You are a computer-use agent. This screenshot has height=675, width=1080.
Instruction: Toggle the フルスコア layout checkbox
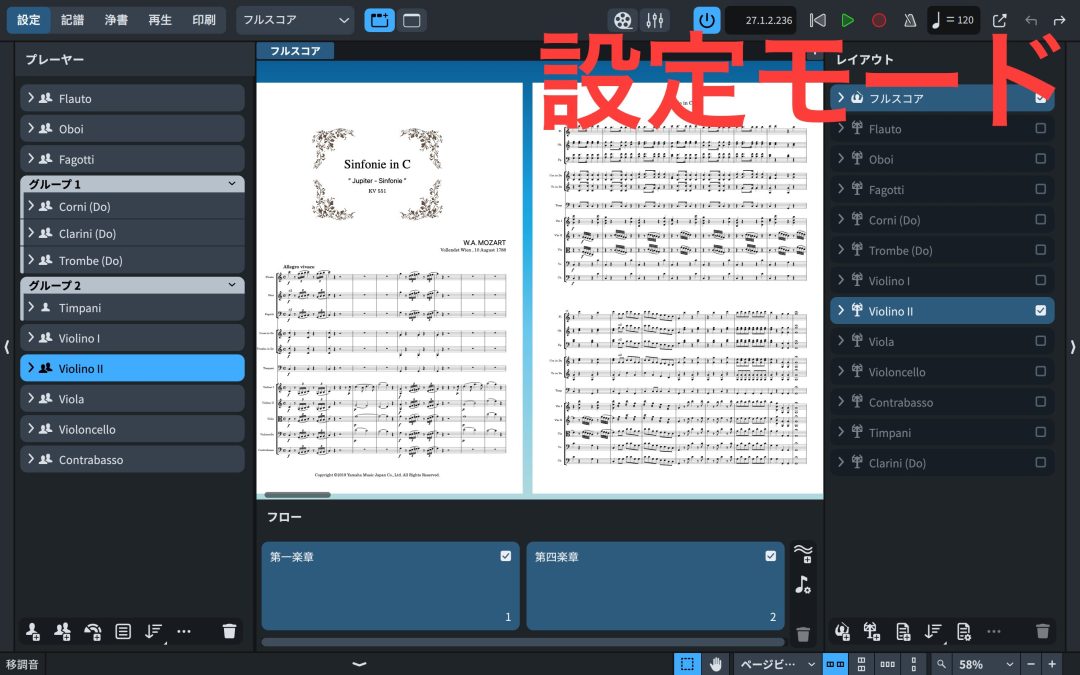click(x=1041, y=98)
